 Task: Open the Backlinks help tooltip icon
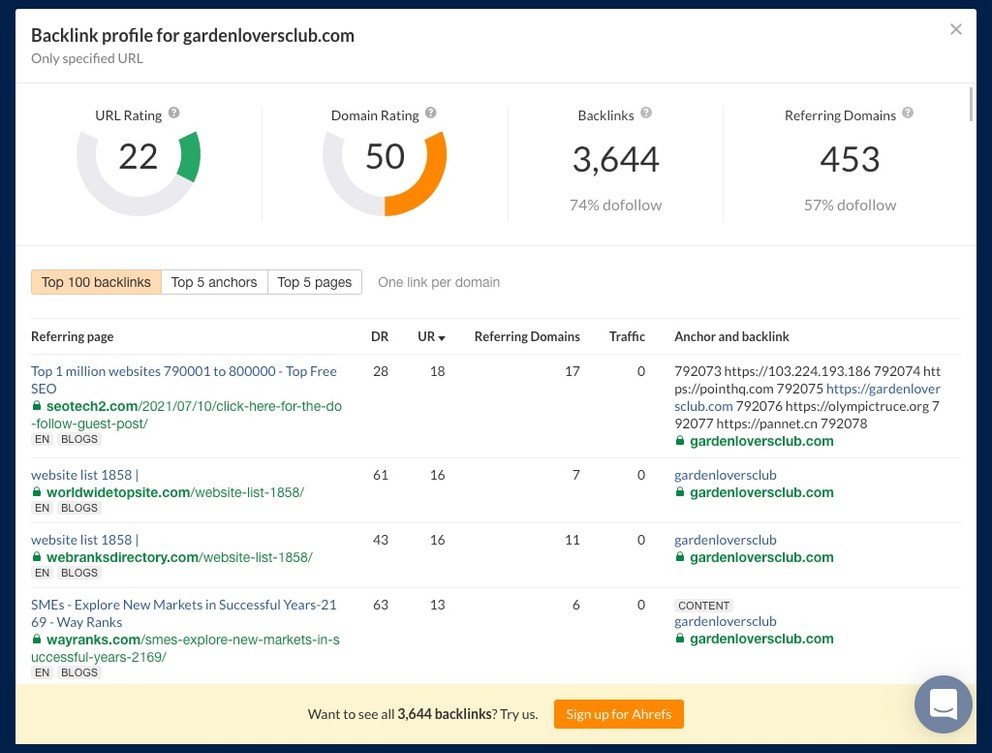tap(645, 113)
